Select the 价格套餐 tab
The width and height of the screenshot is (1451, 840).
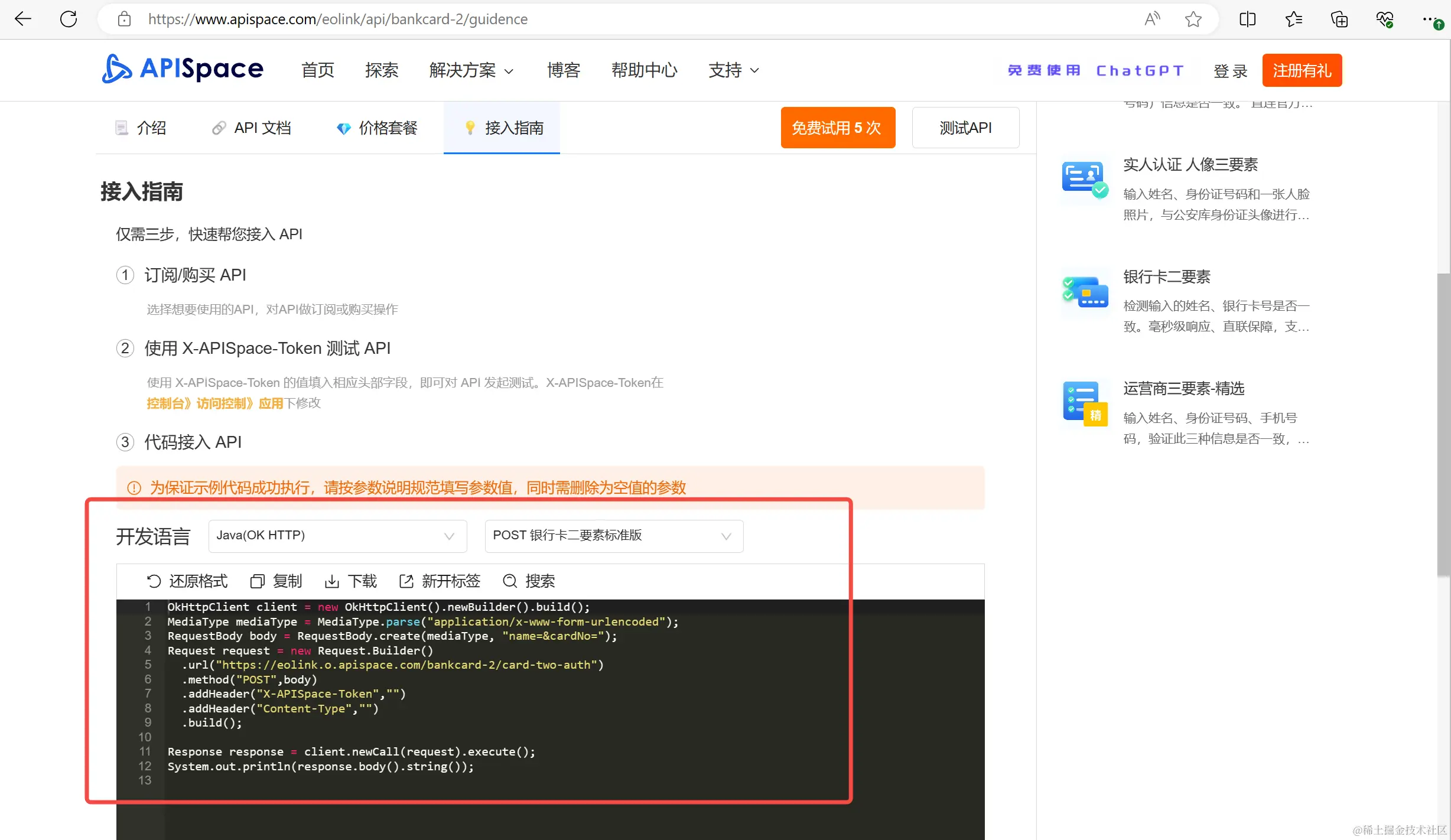pyautogui.click(x=377, y=128)
